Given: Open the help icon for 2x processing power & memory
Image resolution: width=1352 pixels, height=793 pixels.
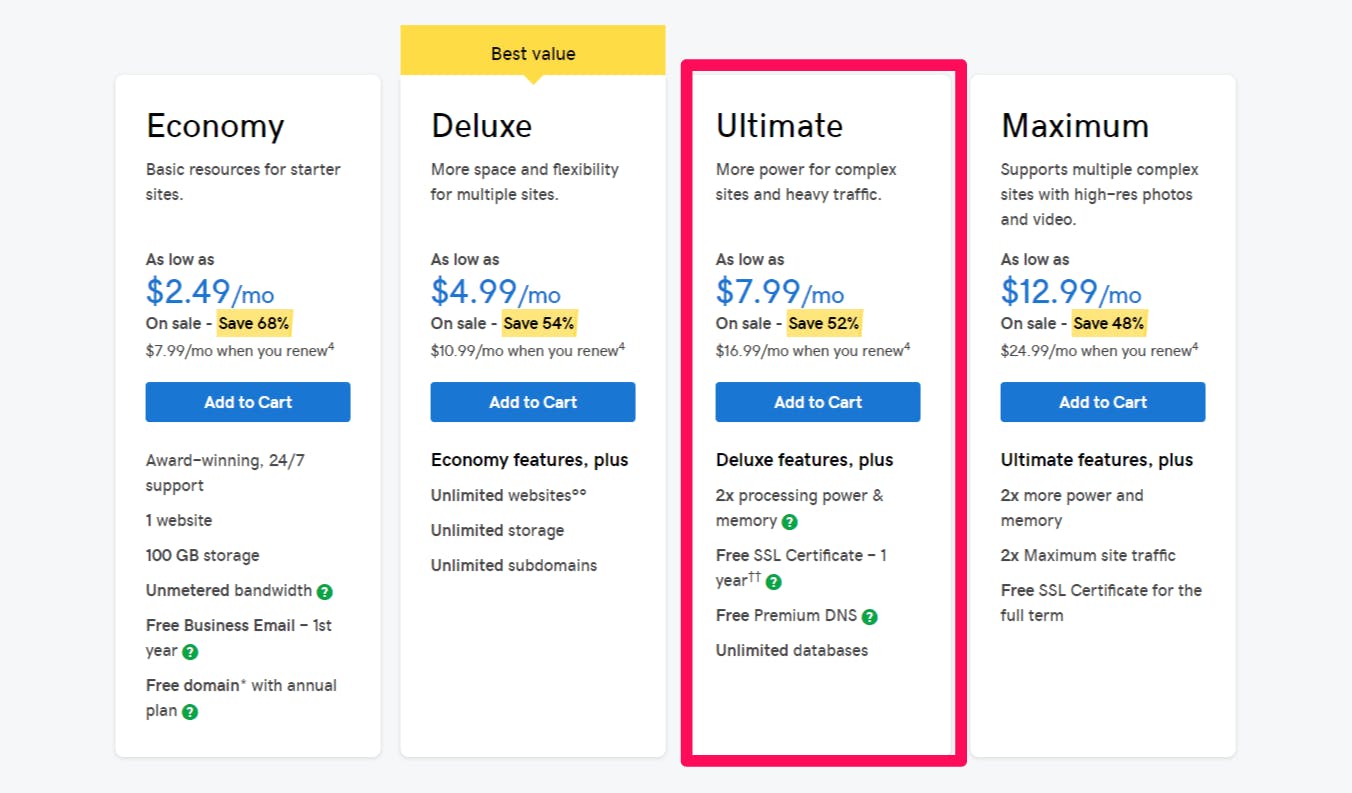Looking at the screenshot, I should [790, 521].
